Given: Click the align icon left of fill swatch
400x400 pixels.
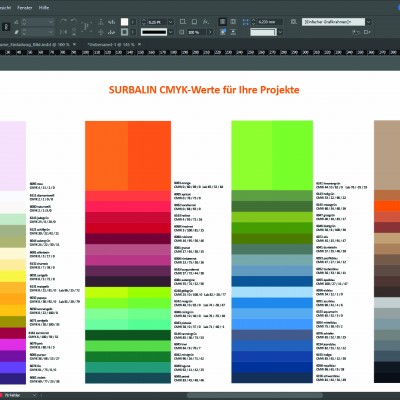Looking at the screenshot, I should coord(112,22).
